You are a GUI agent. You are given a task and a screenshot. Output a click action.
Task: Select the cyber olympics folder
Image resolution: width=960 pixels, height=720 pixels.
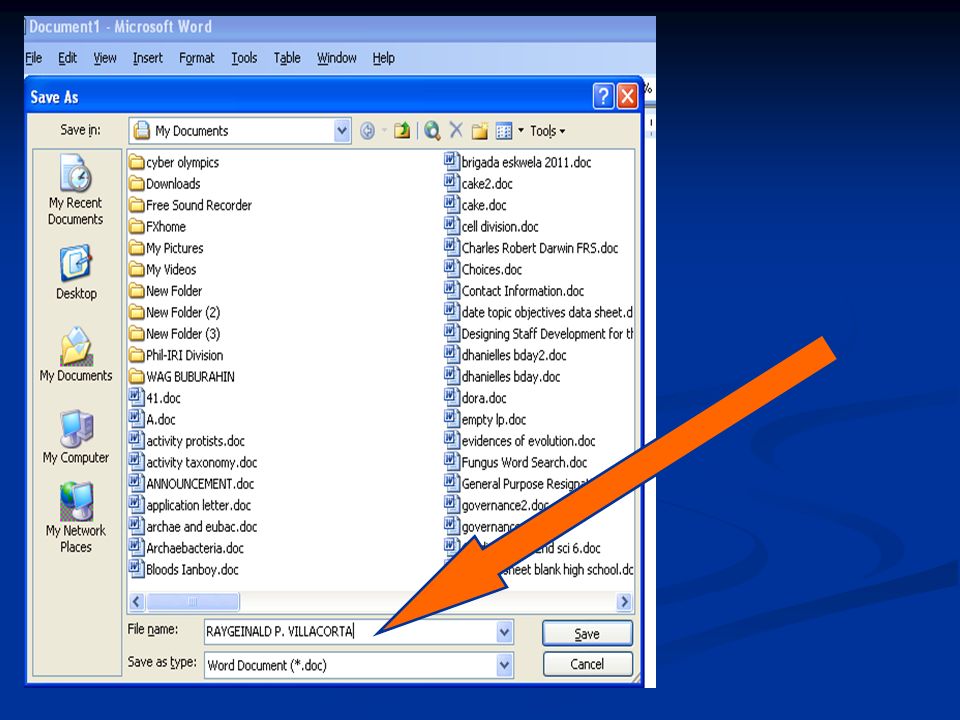[x=174, y=162]
